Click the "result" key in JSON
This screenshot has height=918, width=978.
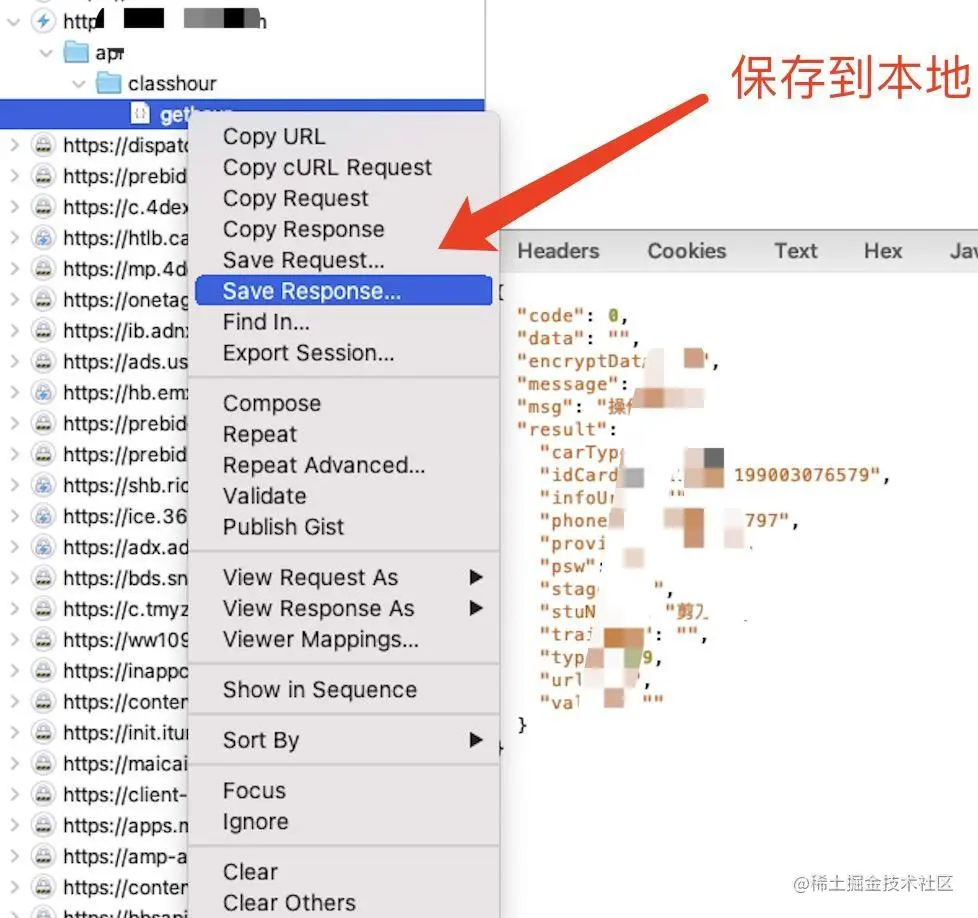[x=561, y=429]
